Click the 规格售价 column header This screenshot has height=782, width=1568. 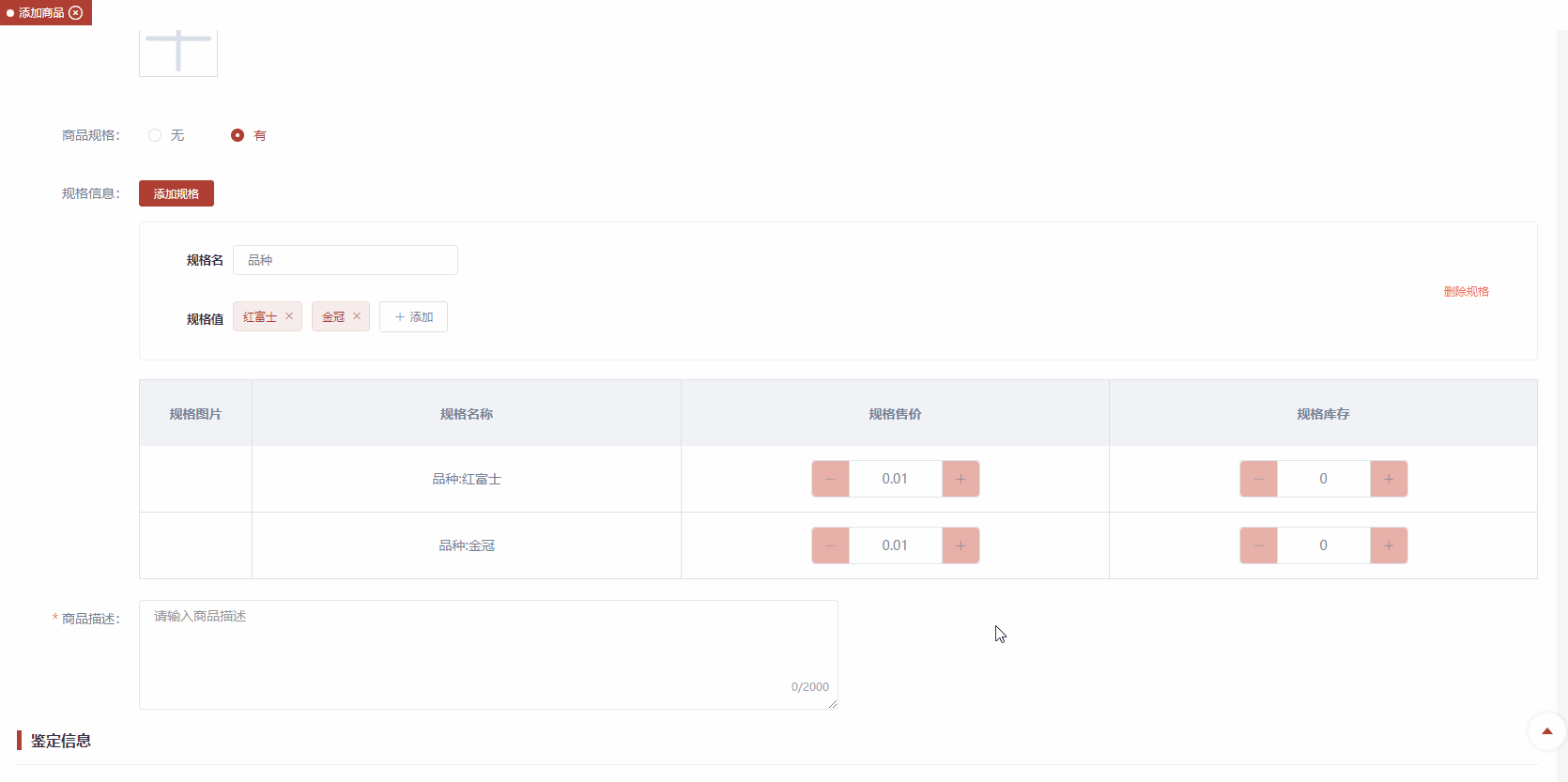895,414
